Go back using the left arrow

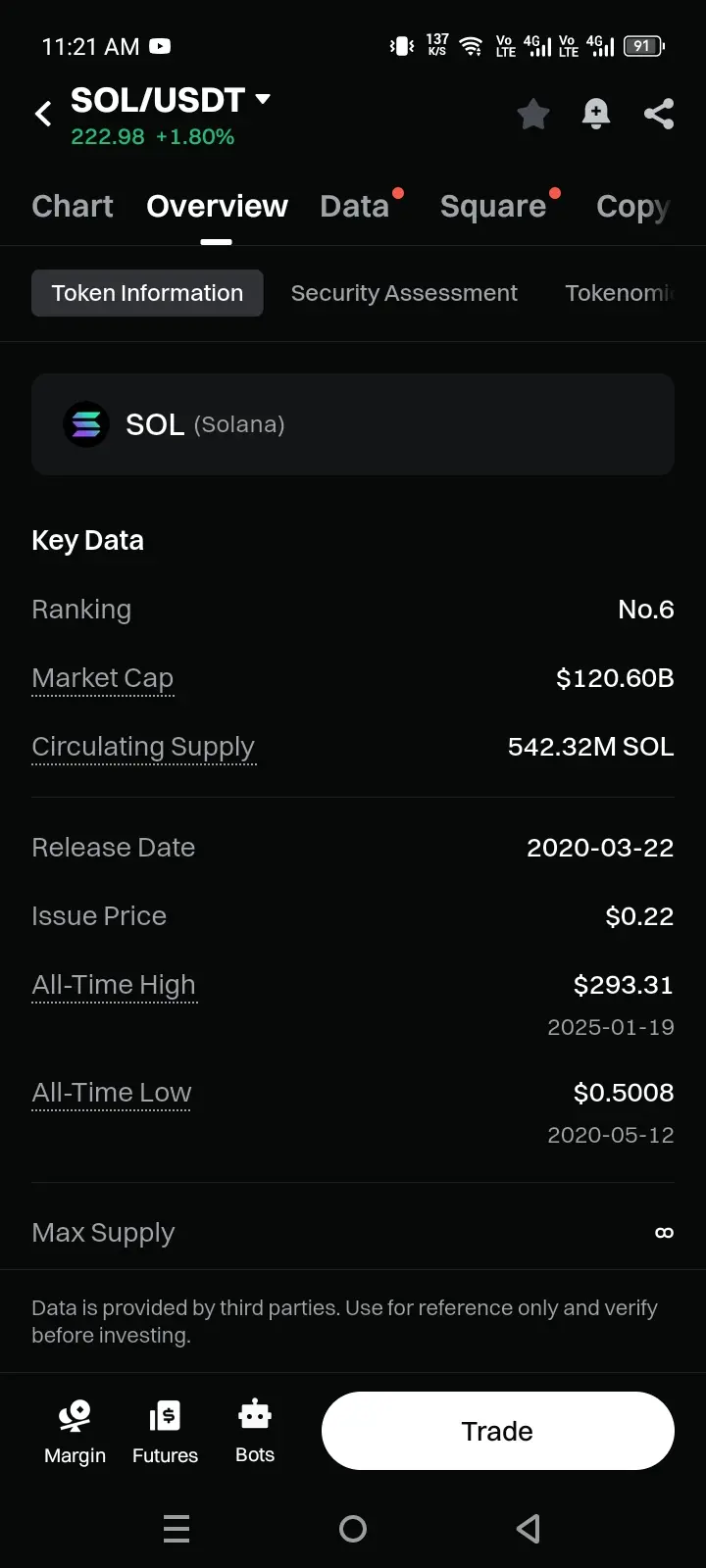(43, 114)
